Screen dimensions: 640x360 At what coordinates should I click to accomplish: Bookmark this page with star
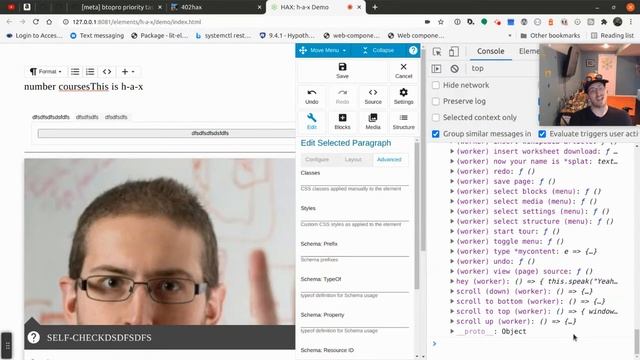coord(440,22)
